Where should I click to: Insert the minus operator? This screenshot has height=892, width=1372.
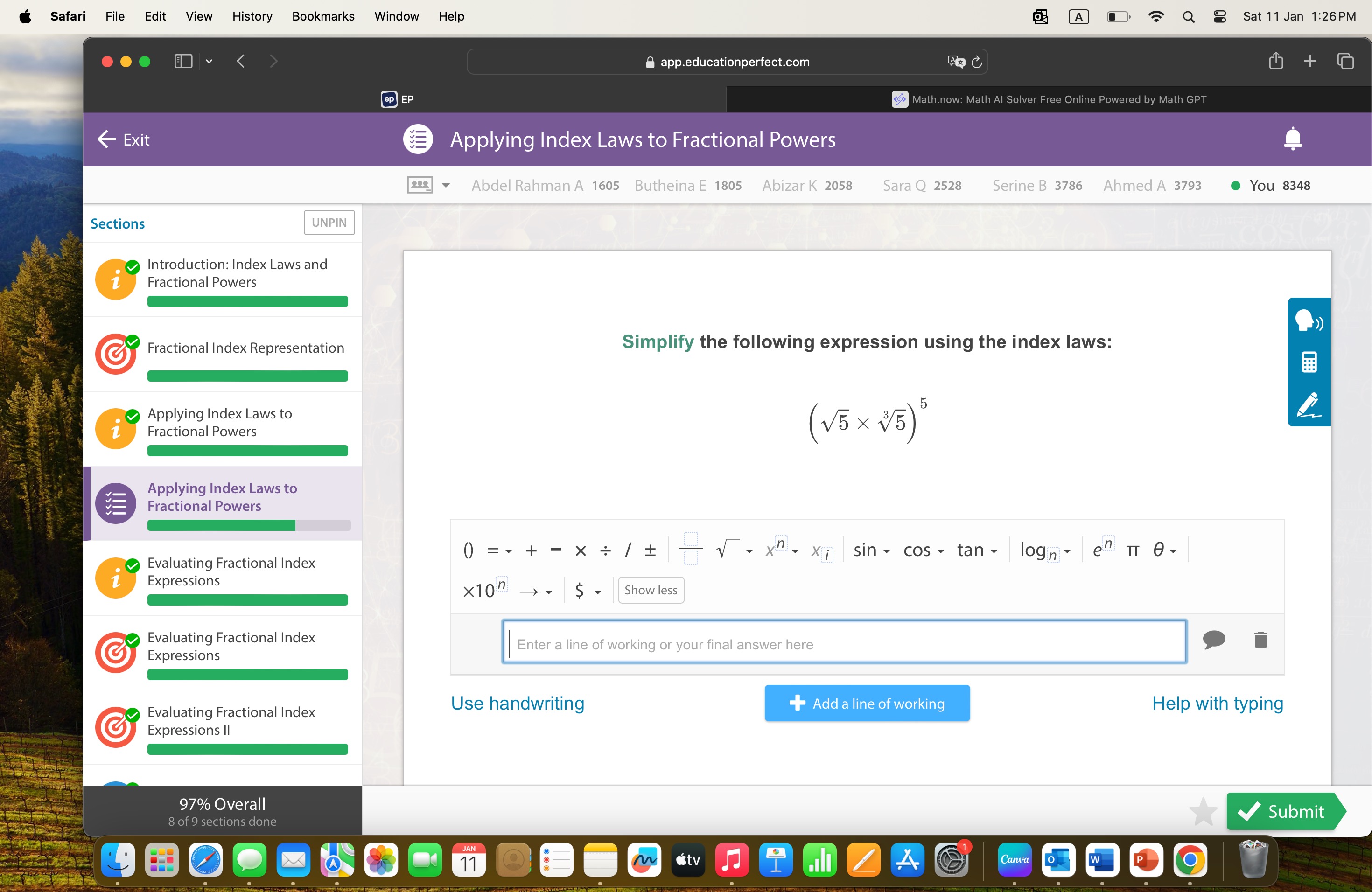pos(556,550)
